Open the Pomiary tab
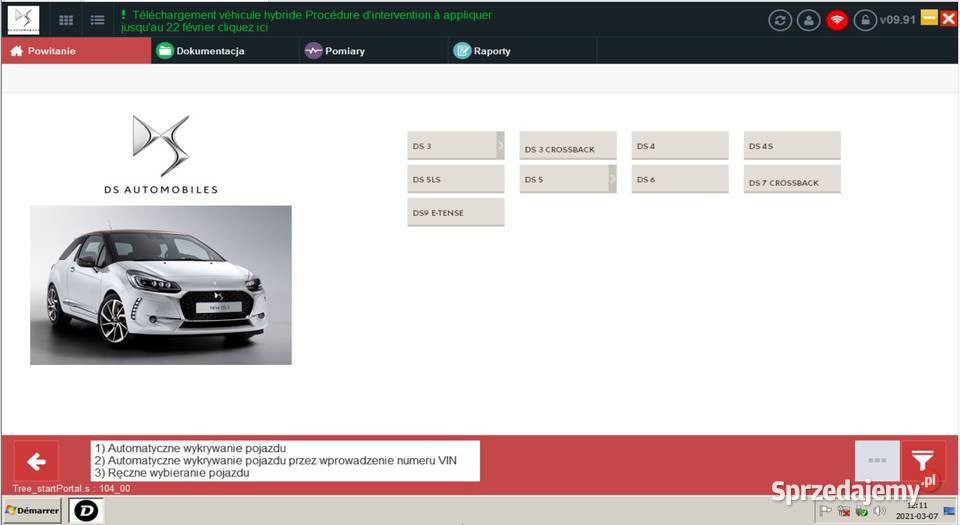Viewport: 960px width, 525px height. (x=374, y=51)
